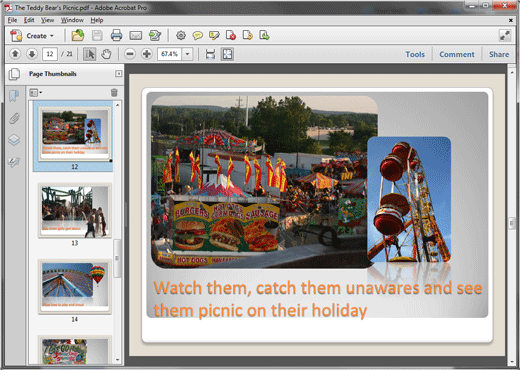Click the delete page icon
520x370 pixels.
pyautogui.click(x=231, y=35)
